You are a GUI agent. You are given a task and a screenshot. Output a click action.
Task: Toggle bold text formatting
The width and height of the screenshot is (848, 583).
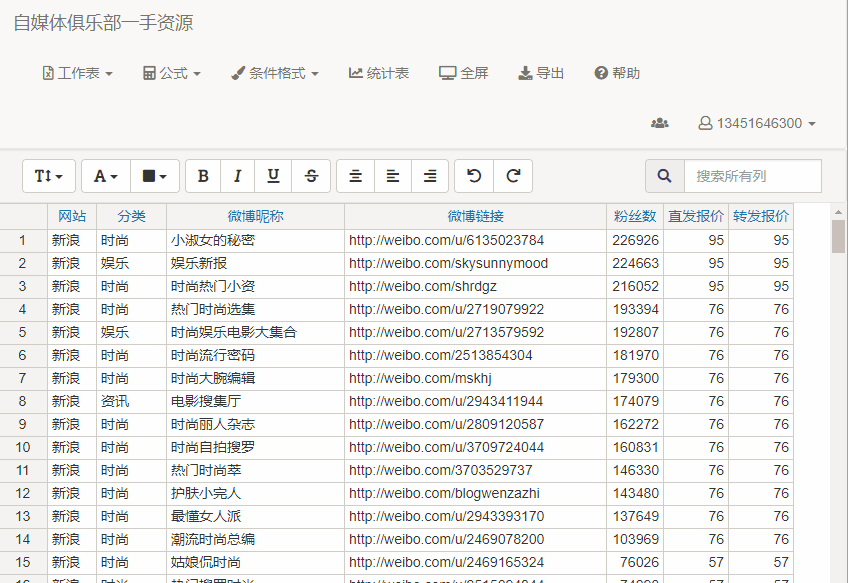(x=203, y=176)
